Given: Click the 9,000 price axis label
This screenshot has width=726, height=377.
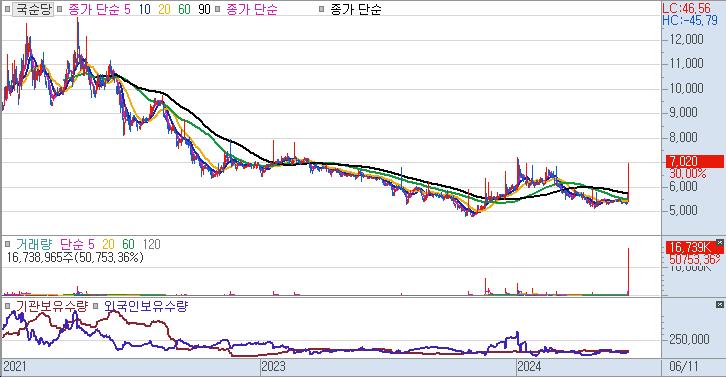Looking at the screenshot, I should tap(683, 113).
